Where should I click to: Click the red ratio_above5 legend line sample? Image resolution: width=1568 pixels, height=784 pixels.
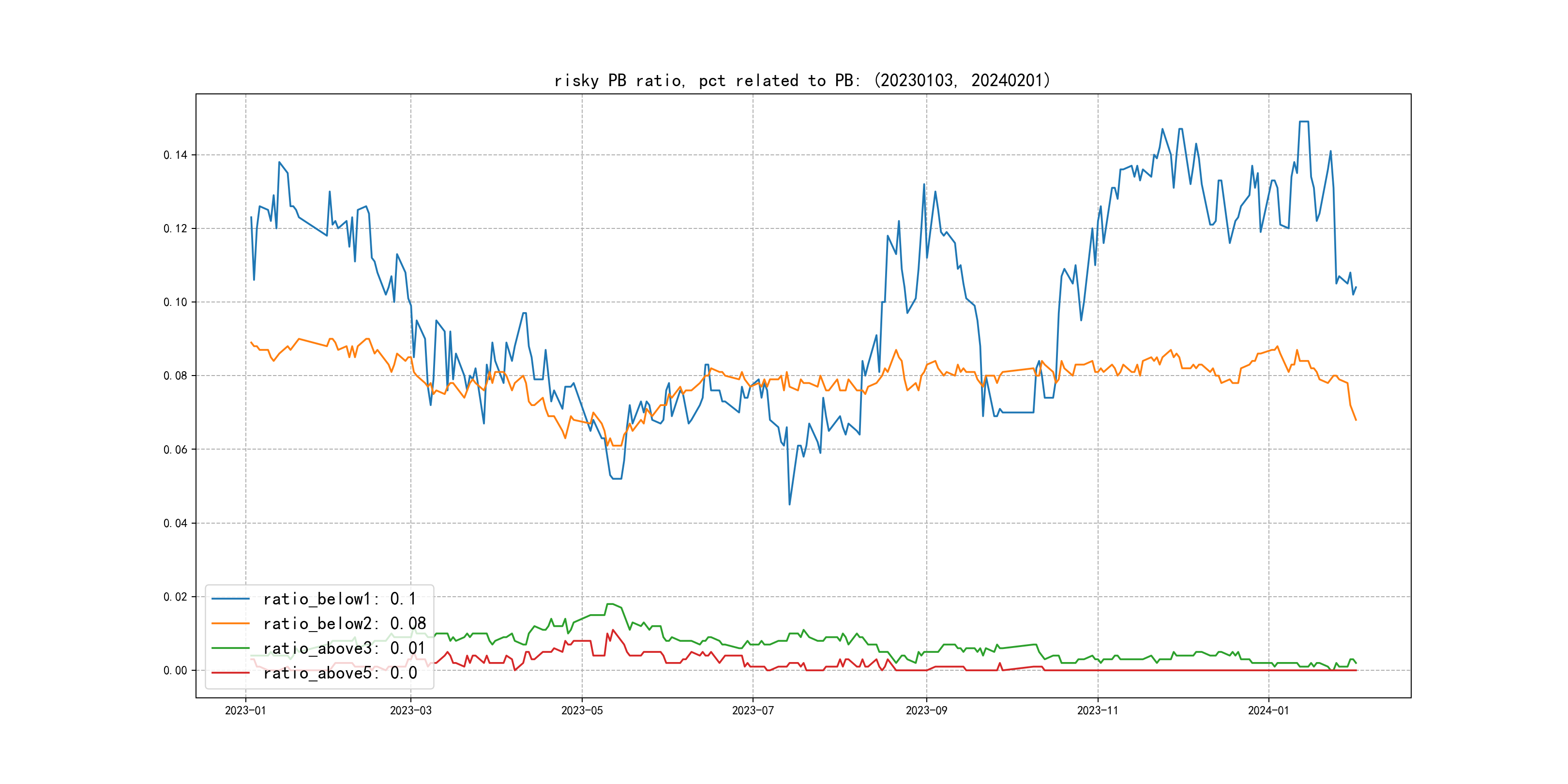pos(230,673)
